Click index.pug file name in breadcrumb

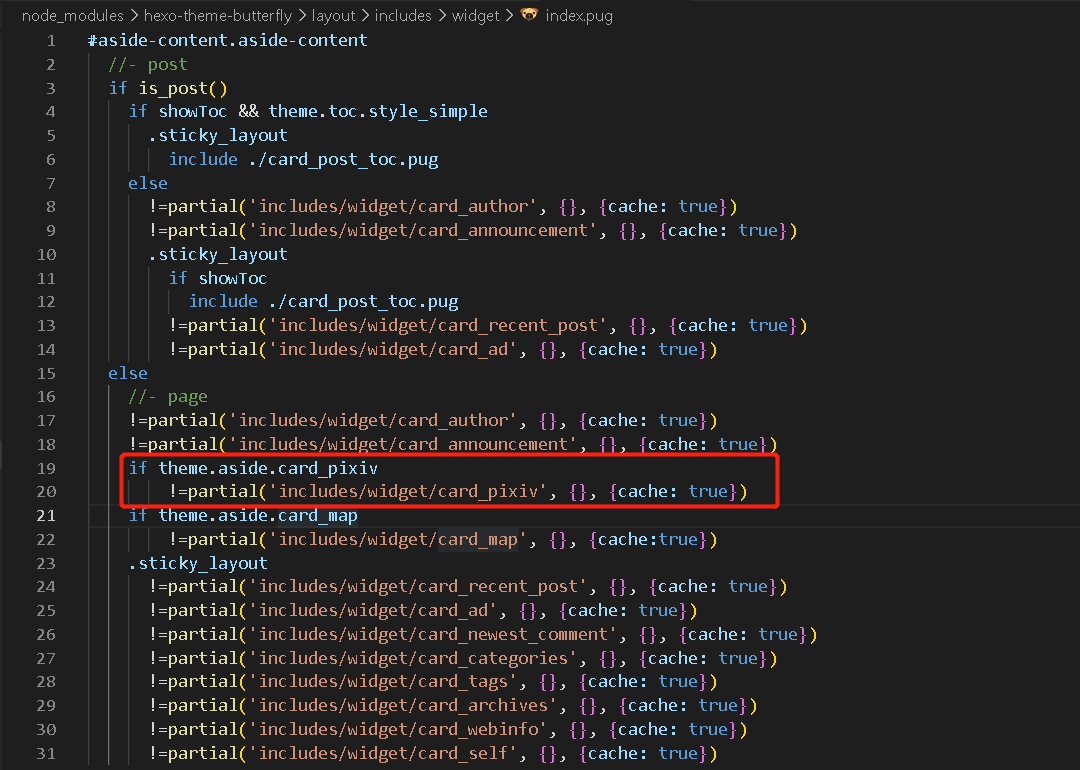pos(579,15)
